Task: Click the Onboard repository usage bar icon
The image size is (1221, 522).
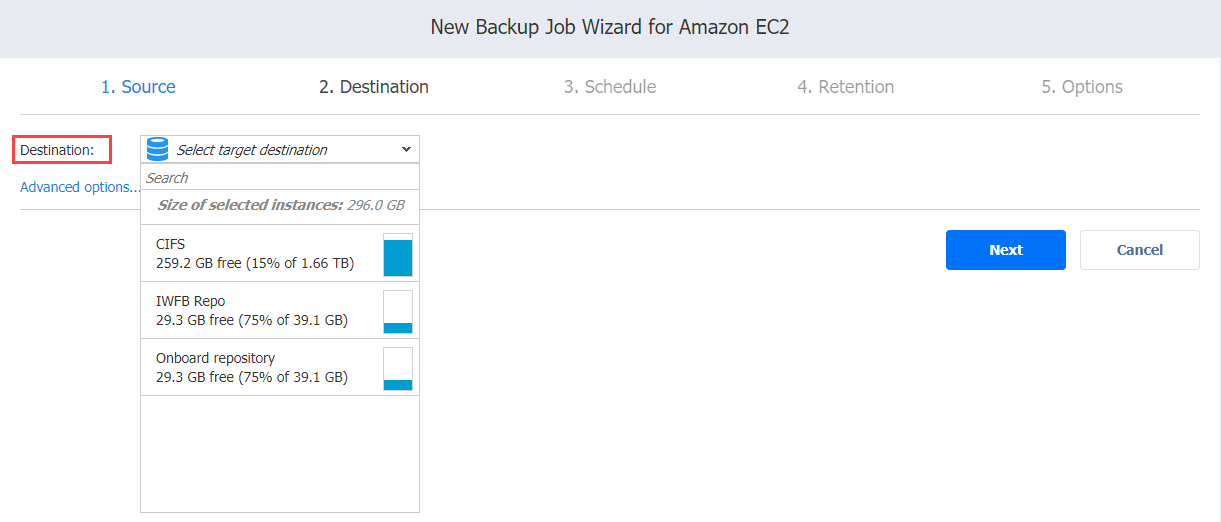Action: [x=398, y=369]
